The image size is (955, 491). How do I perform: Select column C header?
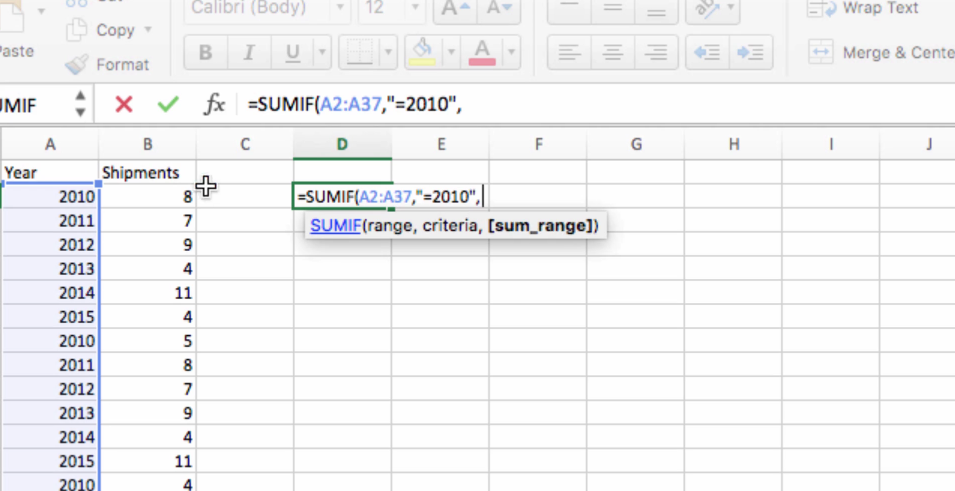pyautogui.click(x=245, y=144)
